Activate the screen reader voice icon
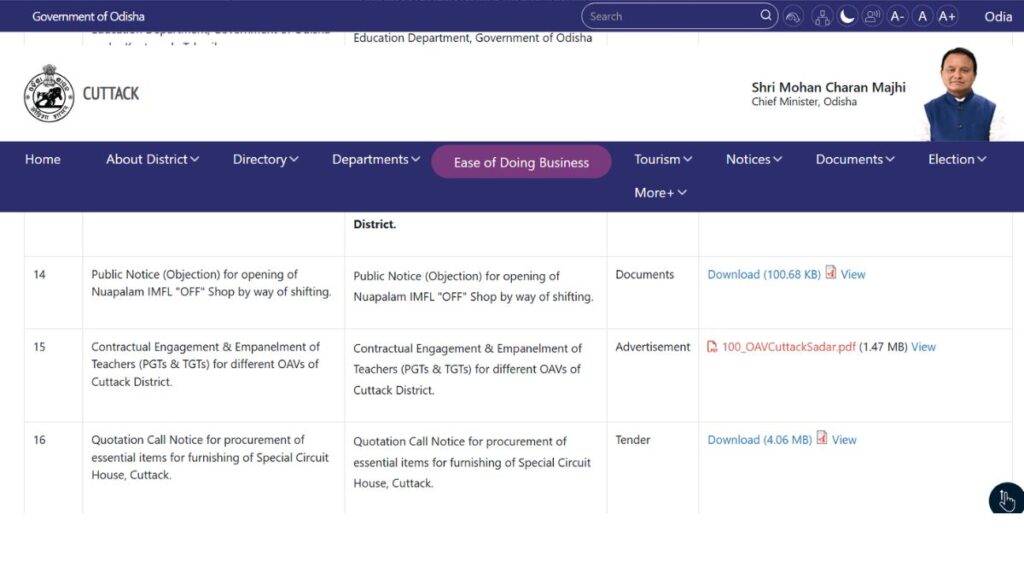The height and width of the screenshot is (585, 1024). click(x=873, y=16)
